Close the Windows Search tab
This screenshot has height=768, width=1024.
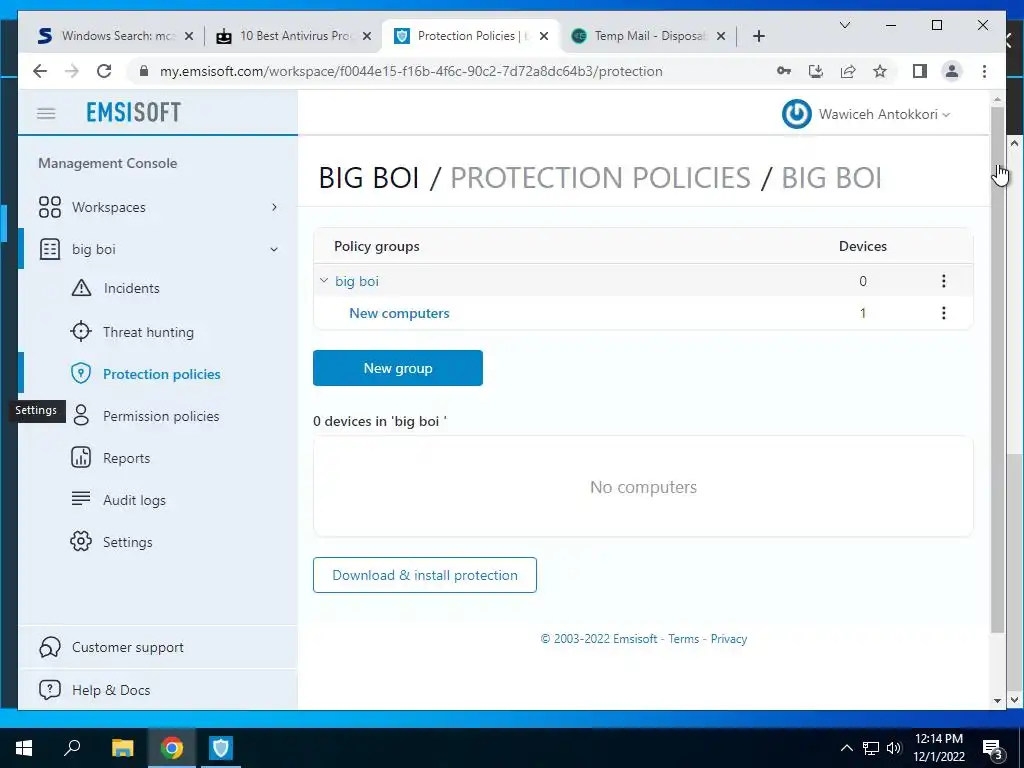(x=189, y=36)
